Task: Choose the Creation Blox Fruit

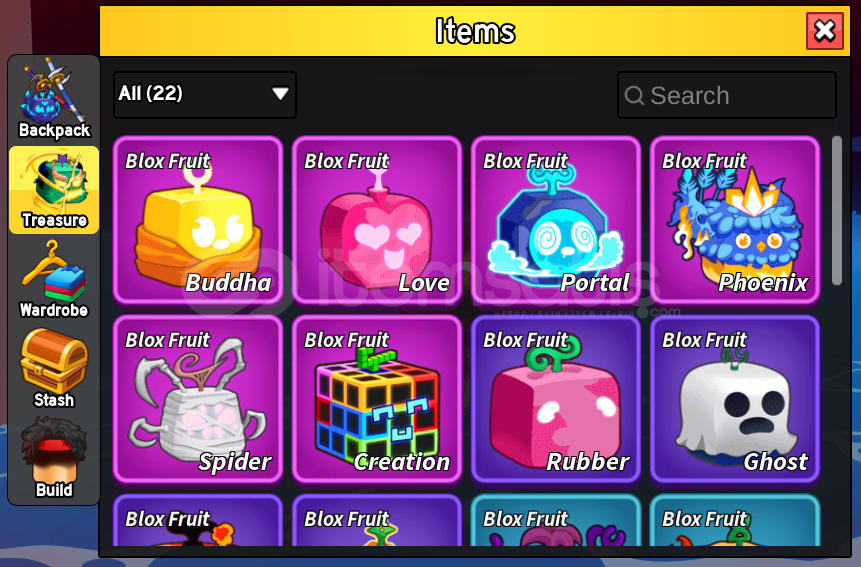Action: [377, 399]
